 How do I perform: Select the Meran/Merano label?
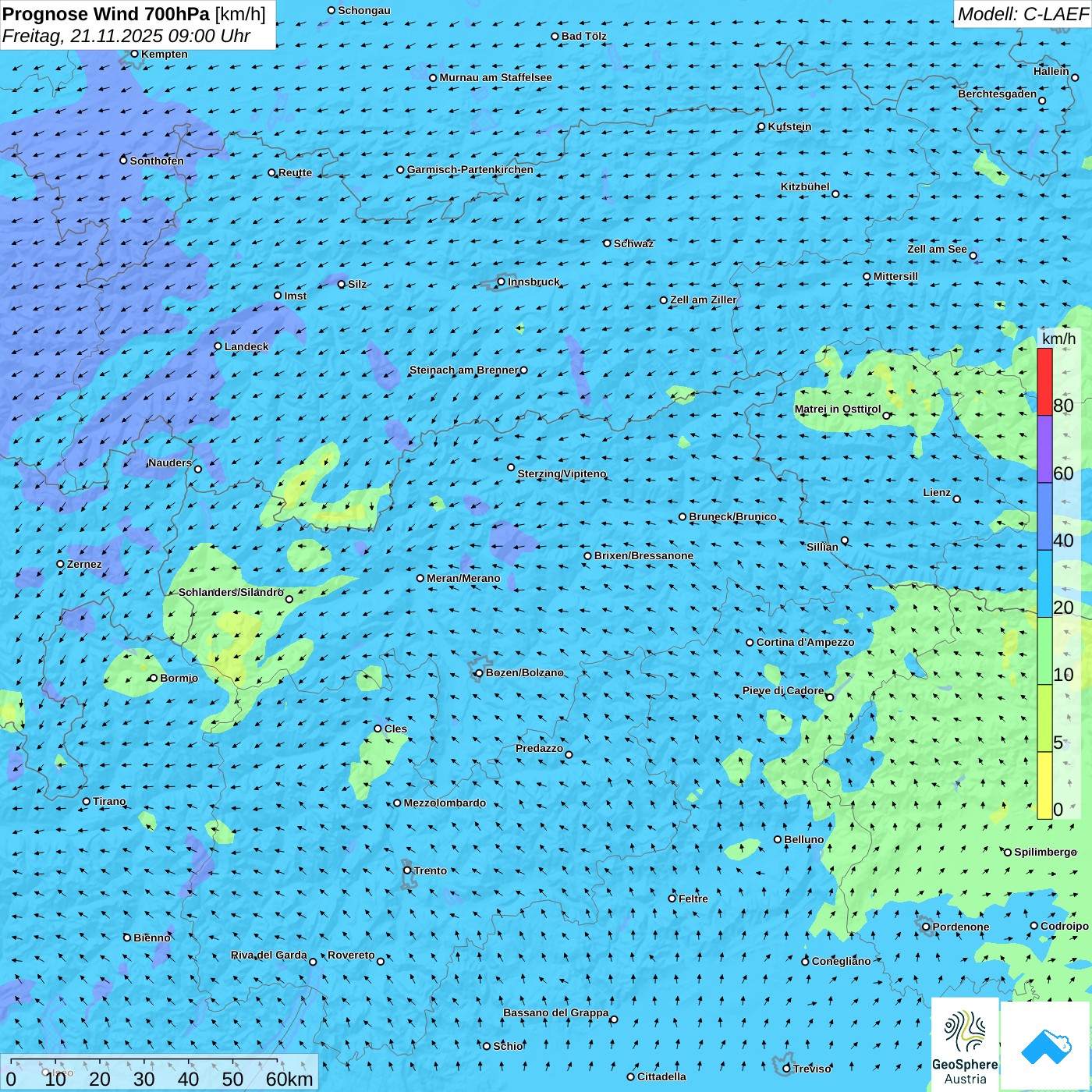(x=463, y=578)
